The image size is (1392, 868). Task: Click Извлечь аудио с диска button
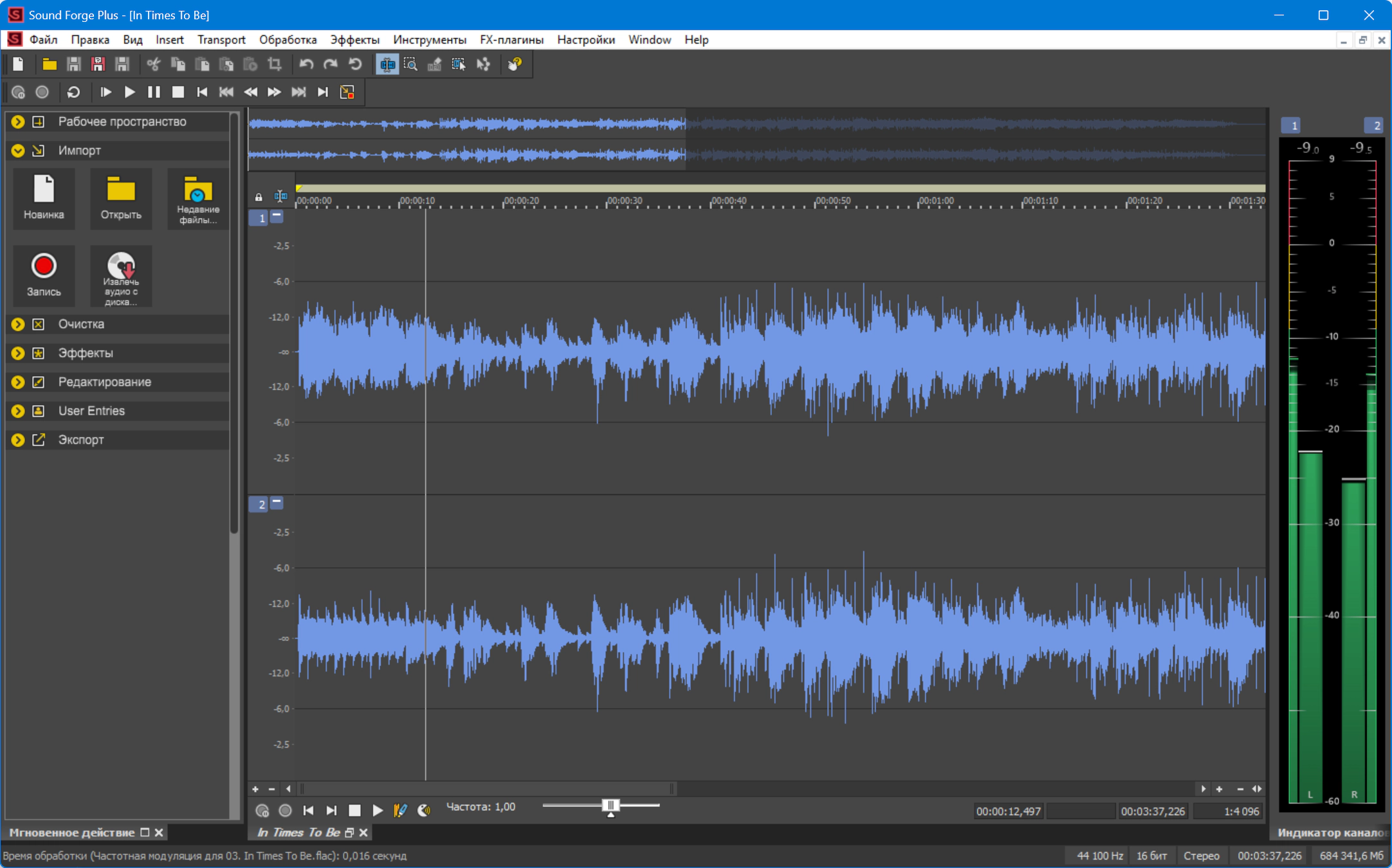coord(121,276)
